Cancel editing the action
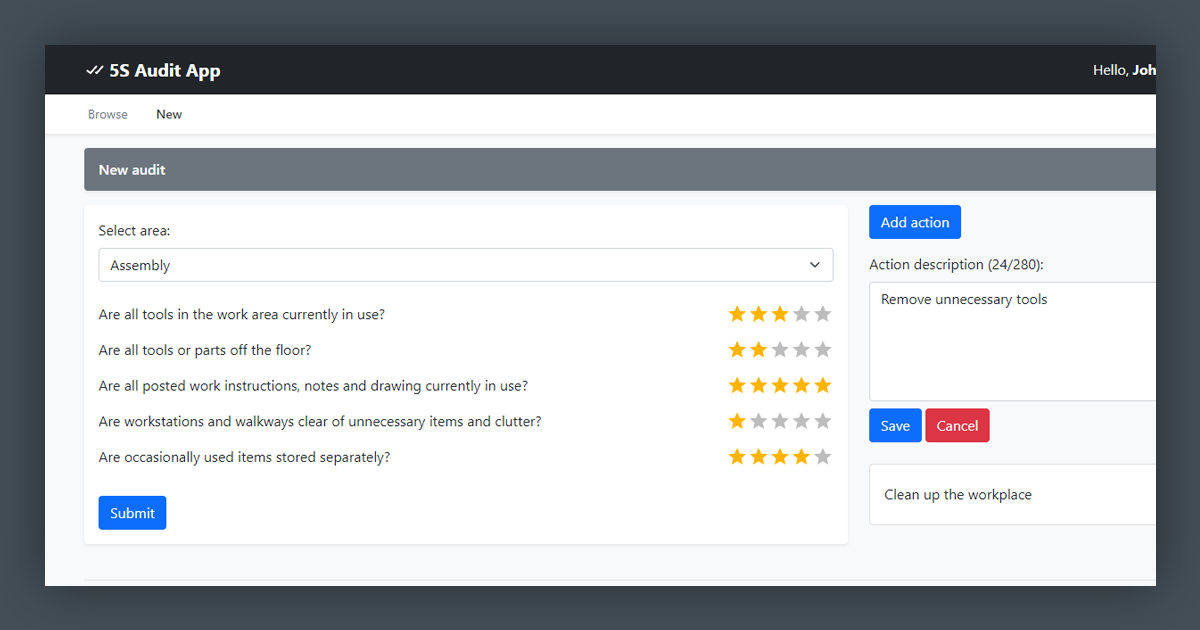 [957, 425]
